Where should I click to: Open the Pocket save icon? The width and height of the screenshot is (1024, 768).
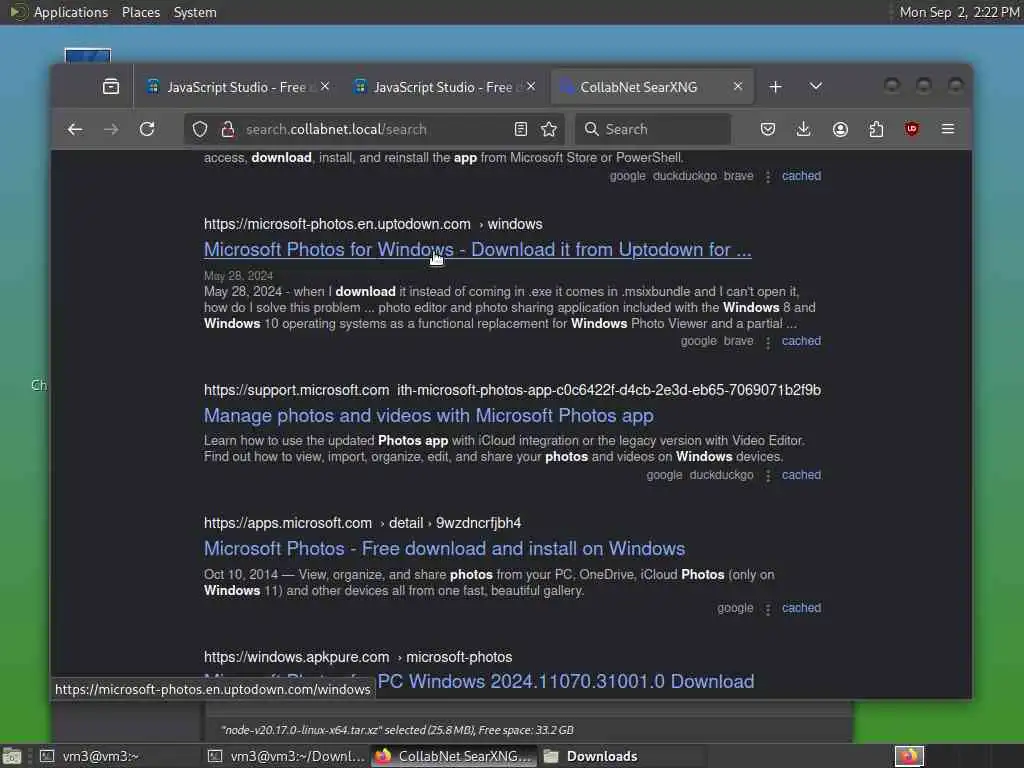pos(768,129)
